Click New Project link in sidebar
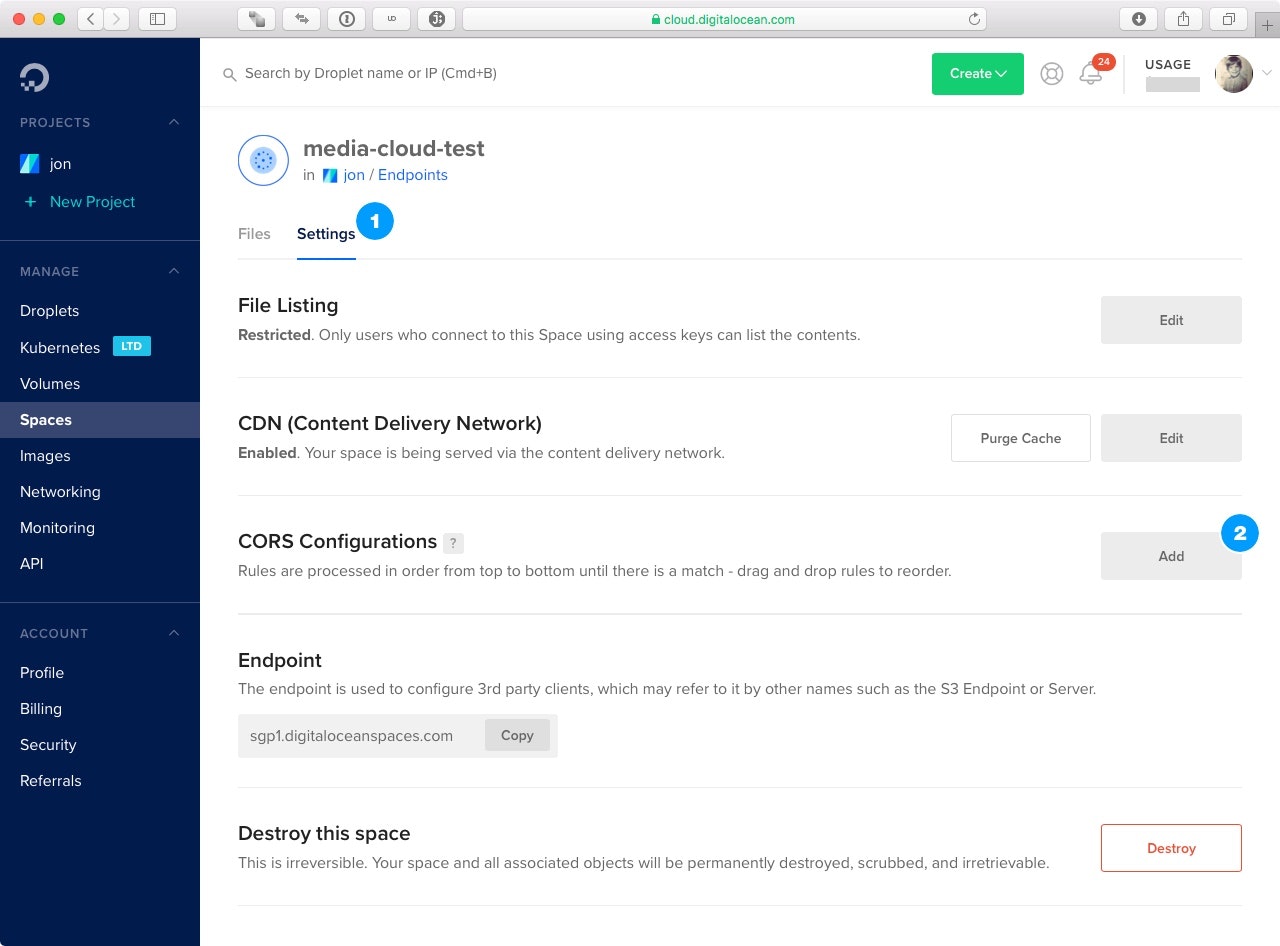 [x=92, y=201]
